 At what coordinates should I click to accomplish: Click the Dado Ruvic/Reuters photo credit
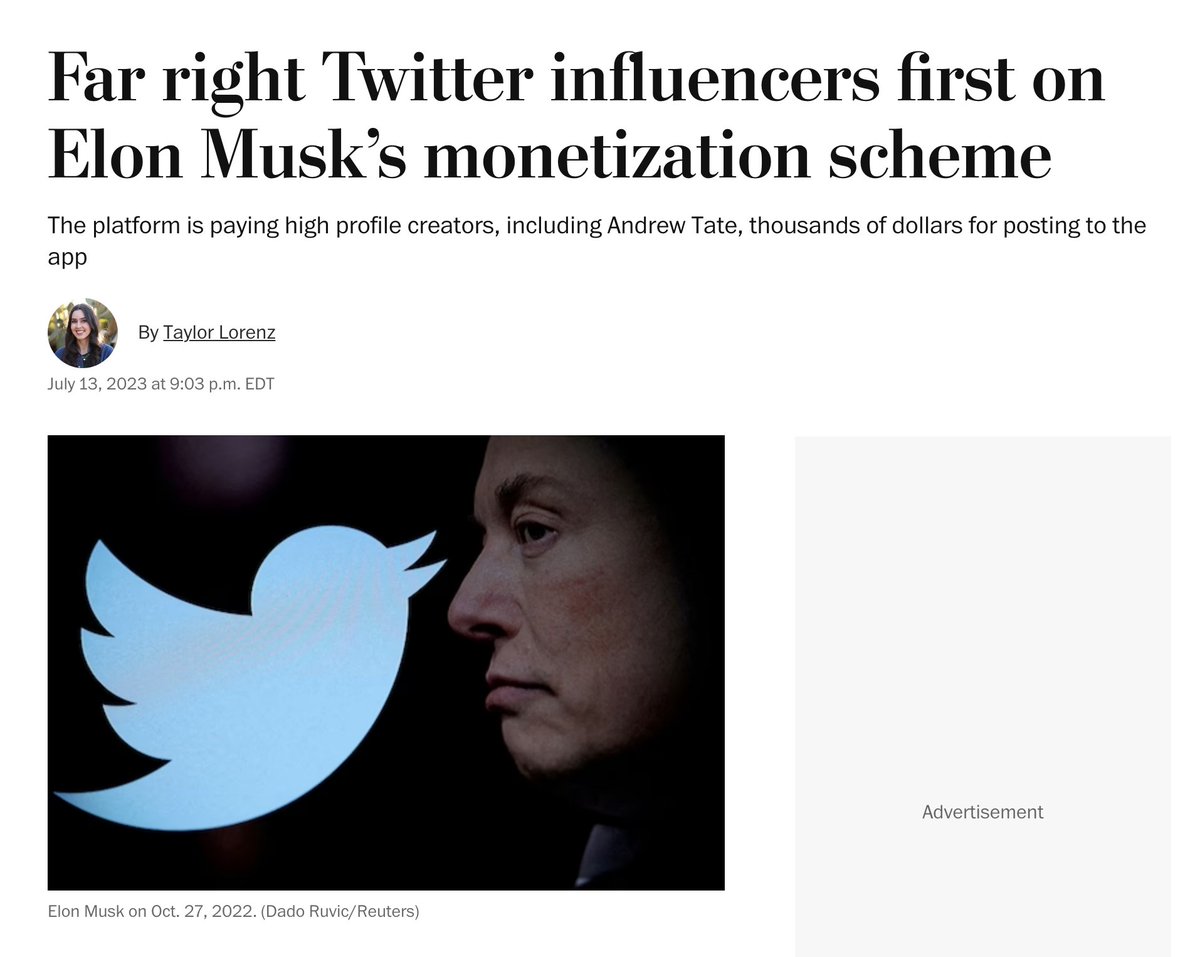pyautogui.click(x=340, y=912)
